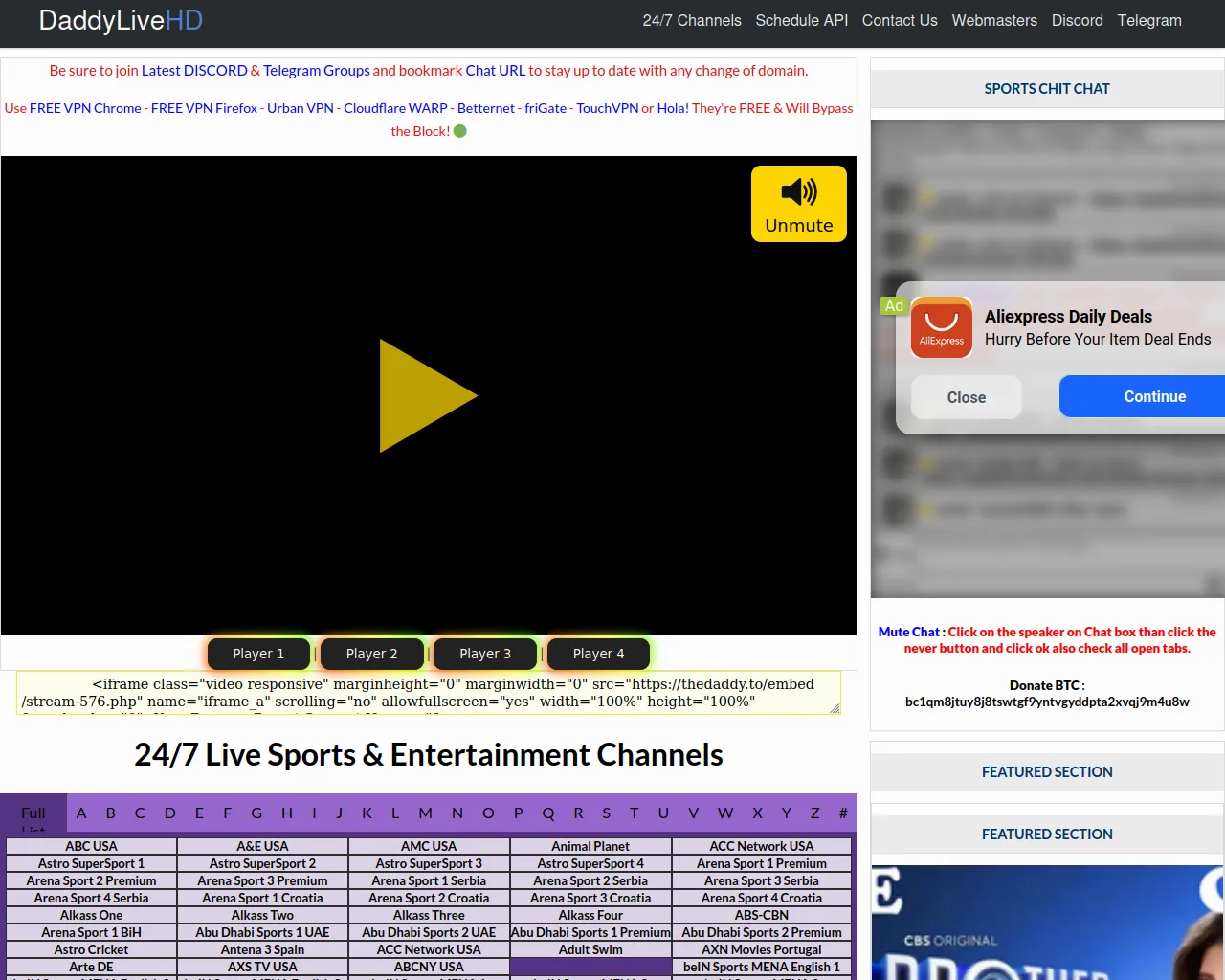Filter channels by letter A
The width and height of the screenshot is (1225, 980).
81,813
